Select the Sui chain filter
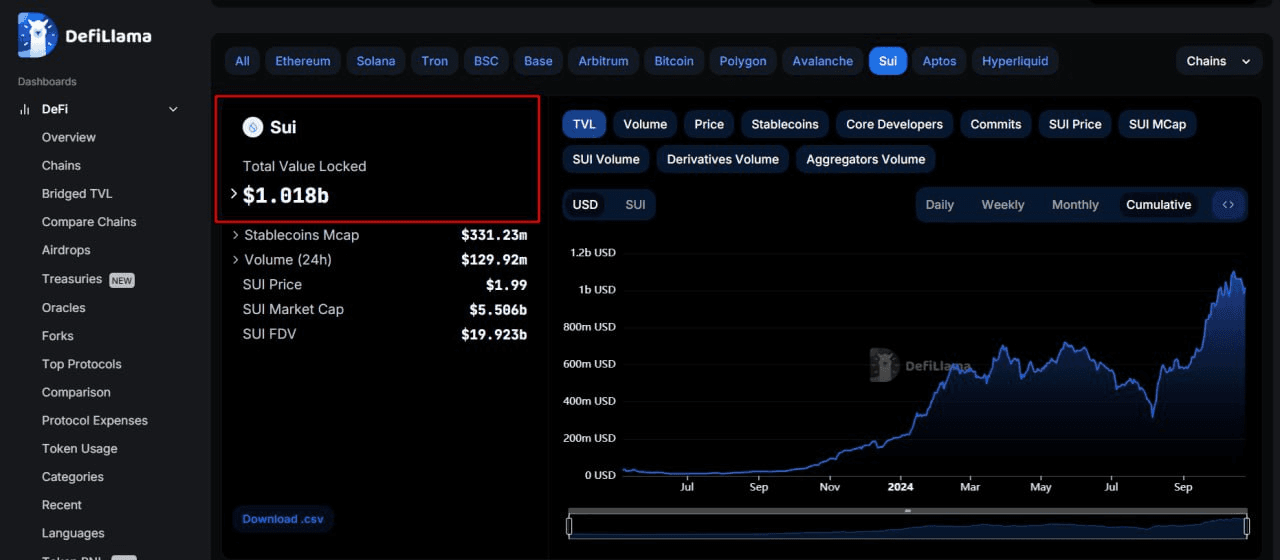This screenshot has height=560, width=1280. point(888,61)
